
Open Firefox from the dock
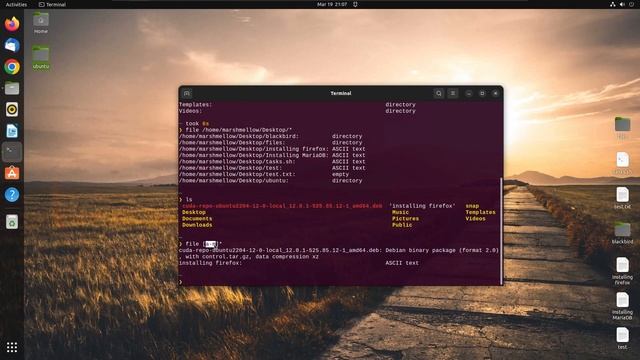click(x=12, y=24)
